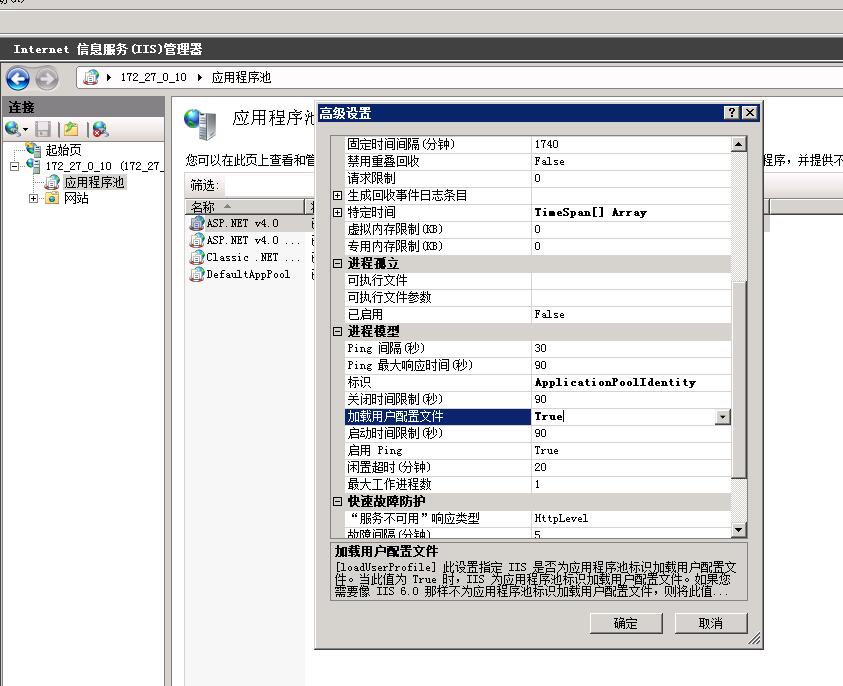Image resolution: width=843 pixels, height=686 pixels.
Task: Open the 加载用户配置文件 True dropdown arrow
Action: [722, 417]
